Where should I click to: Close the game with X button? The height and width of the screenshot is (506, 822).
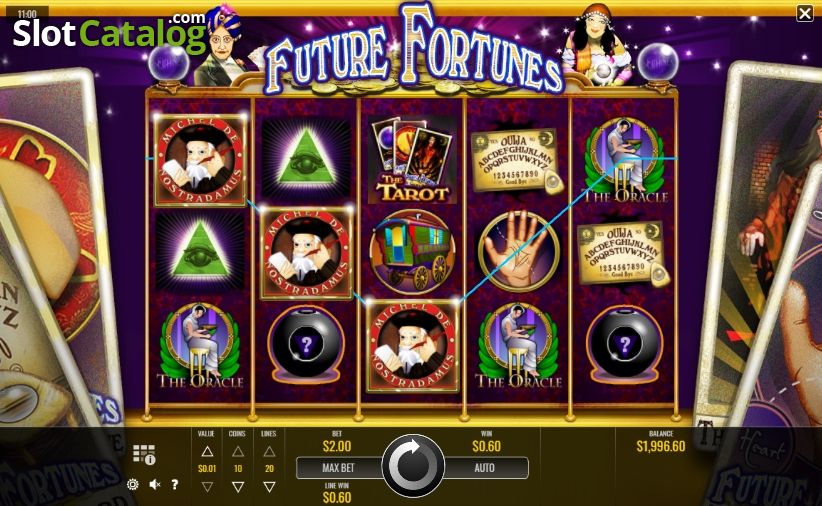[x=805, y=13]
